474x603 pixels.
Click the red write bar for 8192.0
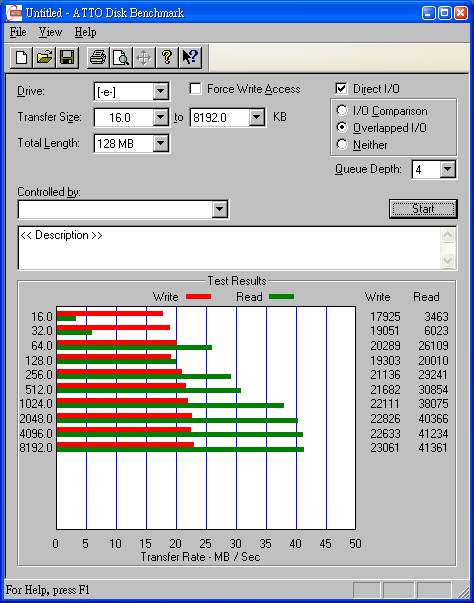tap(125, 445)
